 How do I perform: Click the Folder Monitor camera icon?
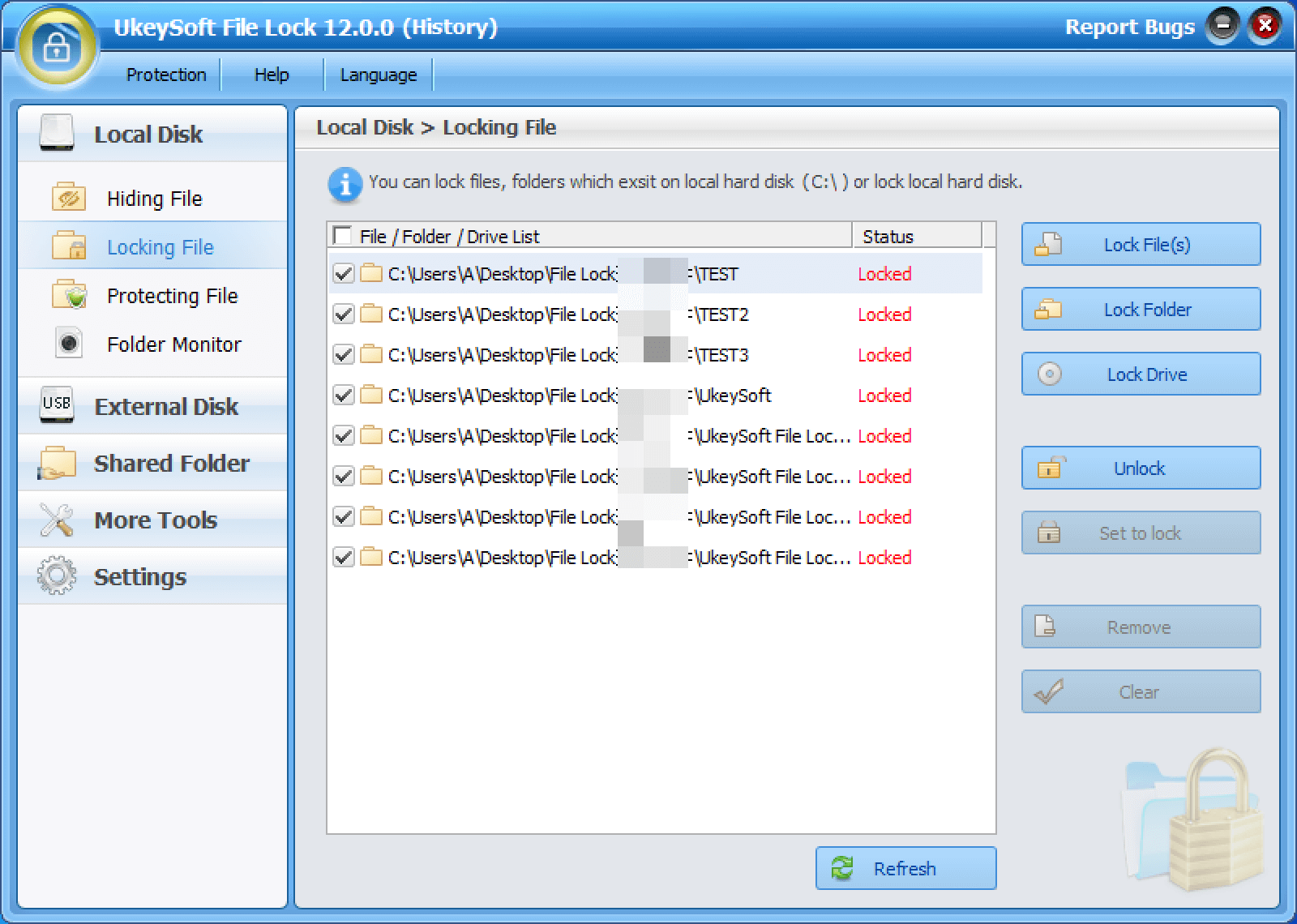pyautogui.click(x=69, y=343)
